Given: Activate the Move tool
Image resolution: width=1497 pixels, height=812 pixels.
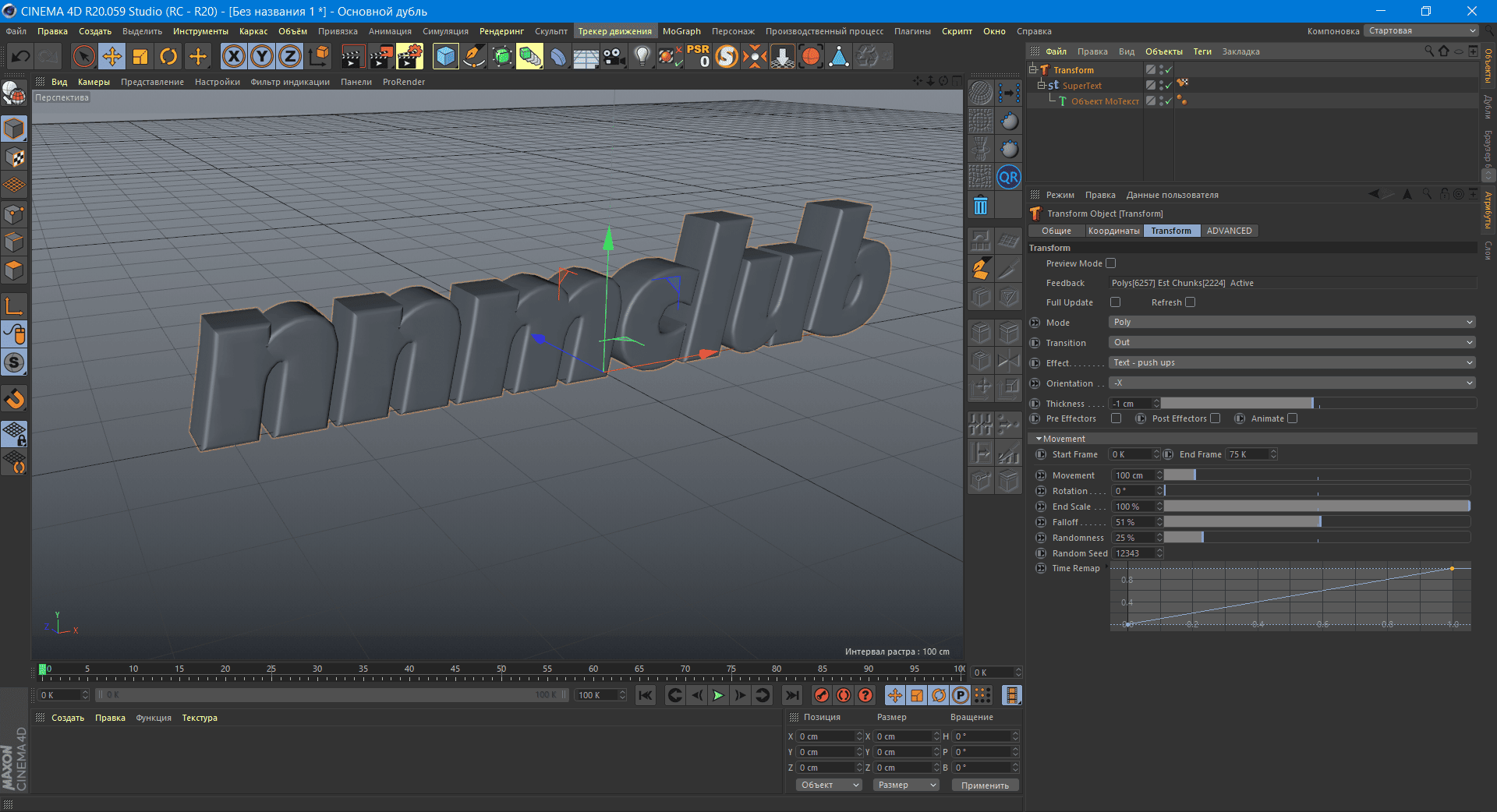Looking at the screenshot, I should 112,56.
